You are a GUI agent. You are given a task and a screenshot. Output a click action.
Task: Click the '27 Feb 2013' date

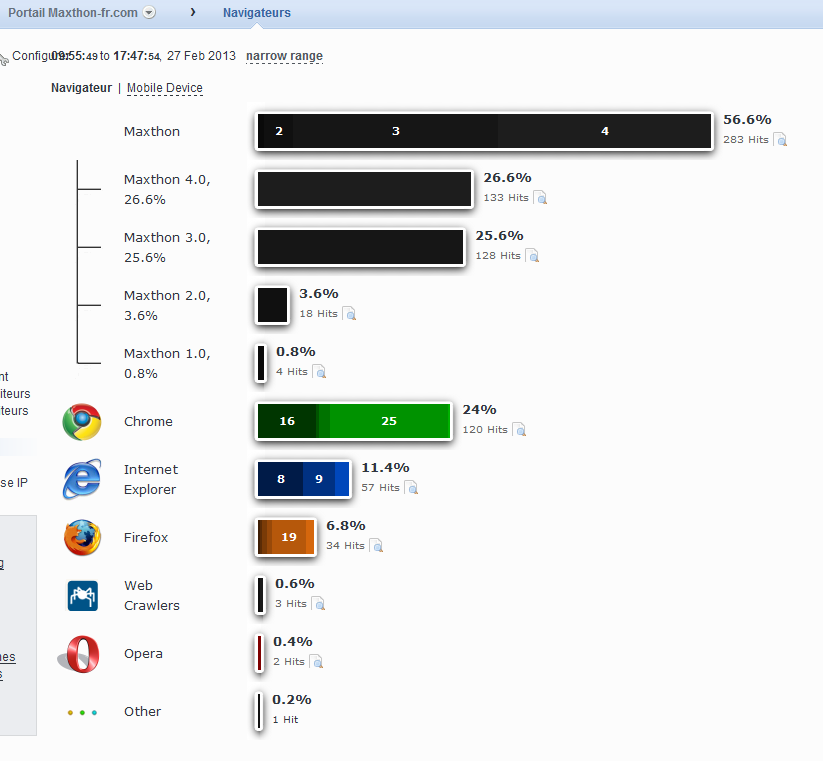pos(201,56)
